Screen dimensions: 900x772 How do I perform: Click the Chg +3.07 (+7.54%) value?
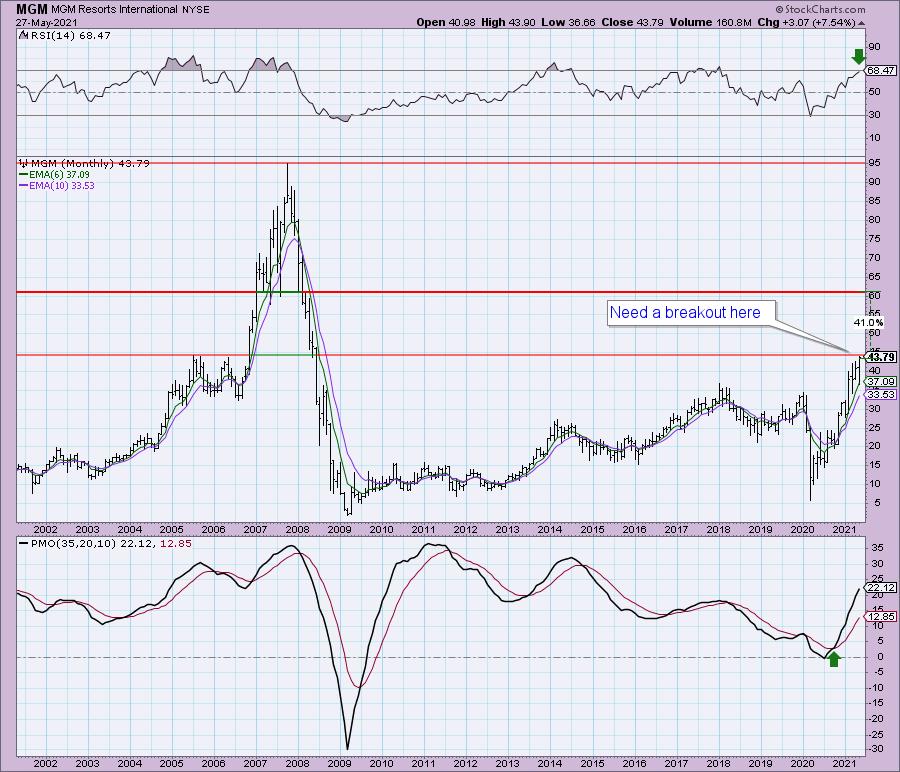tap(806, 22)
